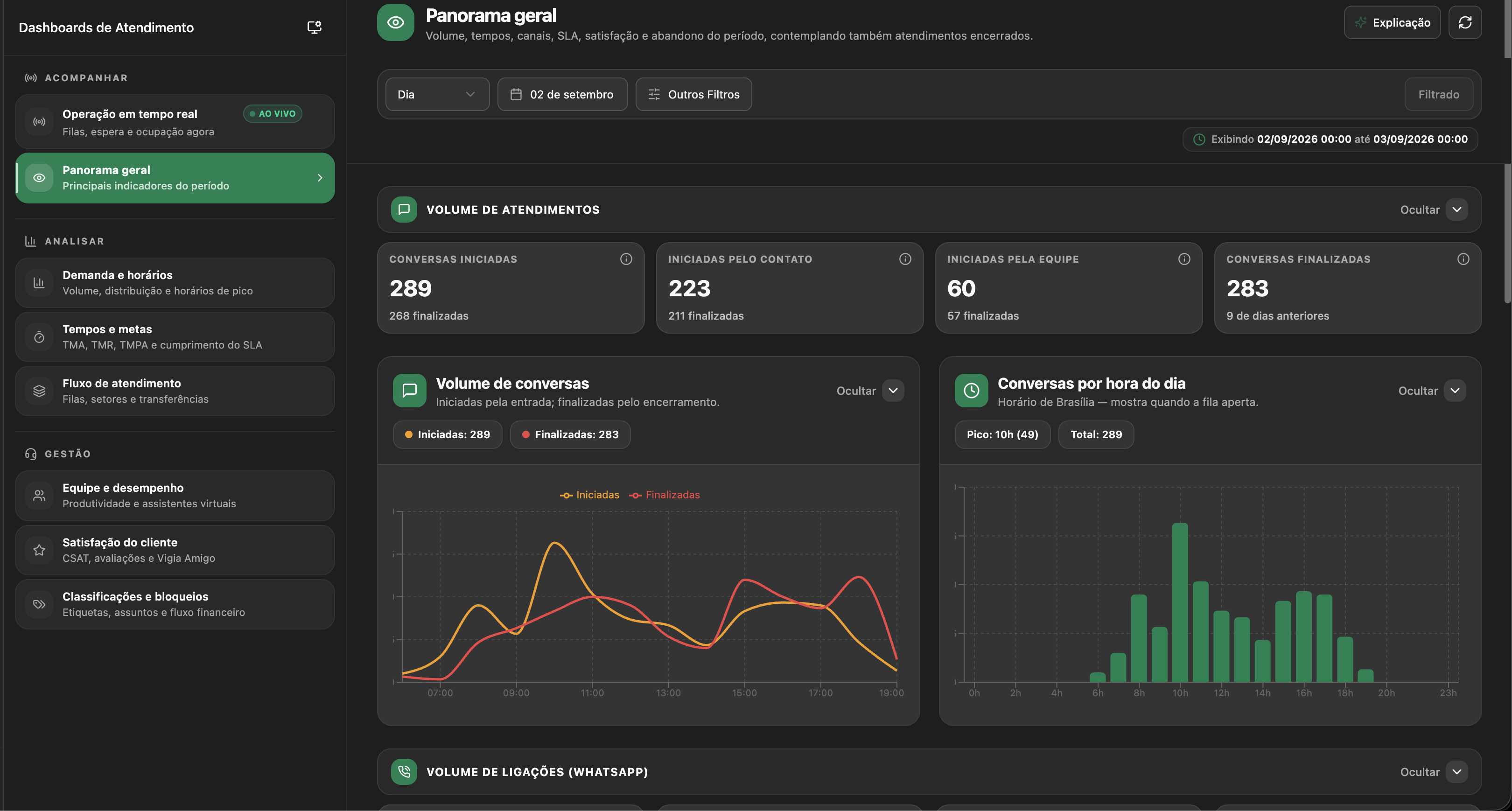Click the monitor settings icon beside Dashboards de Atendimento
The width and height of the screenshot is (1512, 811).
click(314, 27)
